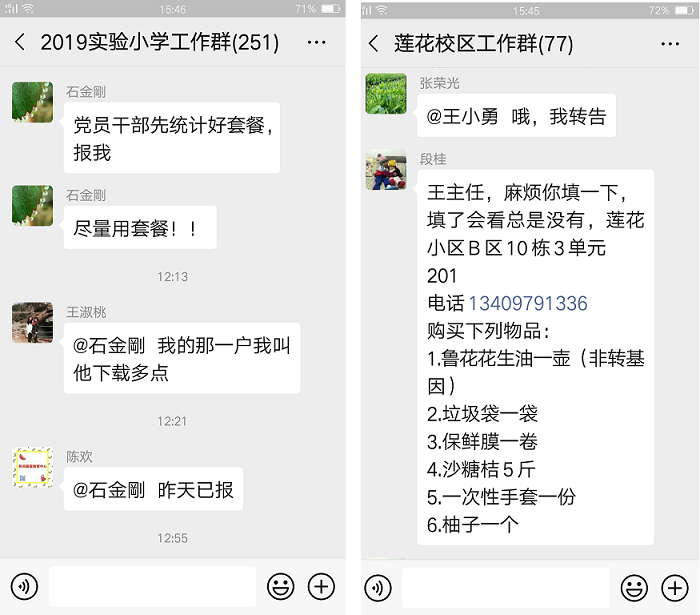Tap the group title 莲花校区工作群(77)
700x615 pixels.
click(483, 44)
